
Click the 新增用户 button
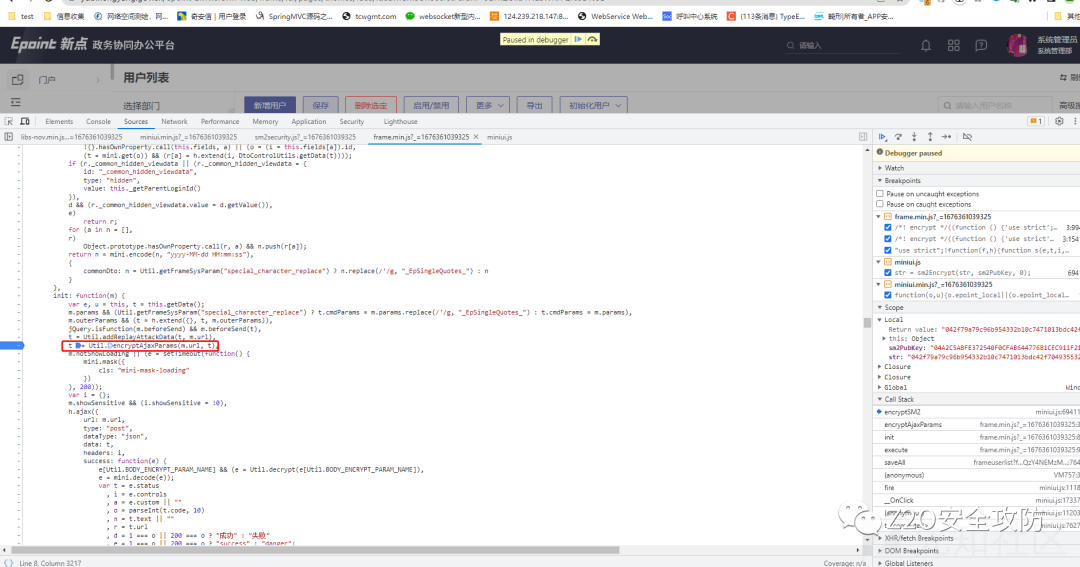pos(270,105)
